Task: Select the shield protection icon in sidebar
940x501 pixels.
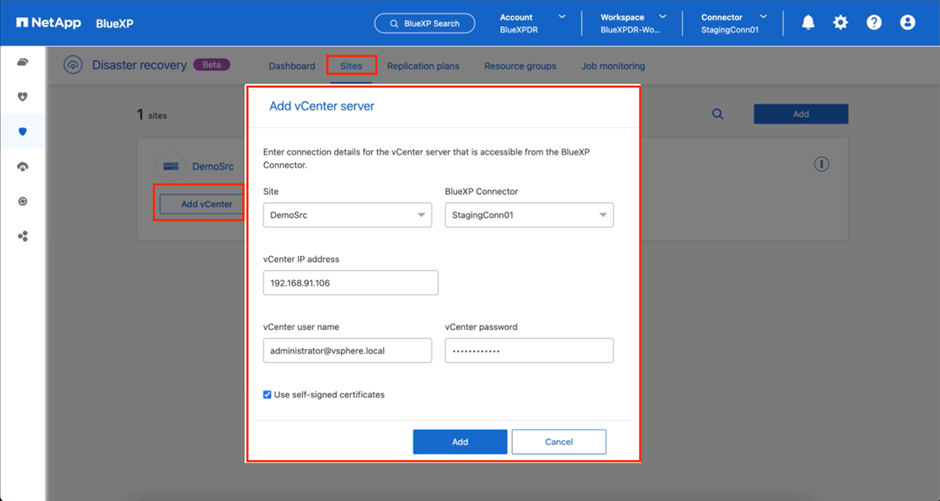Action: click(23, 132)
